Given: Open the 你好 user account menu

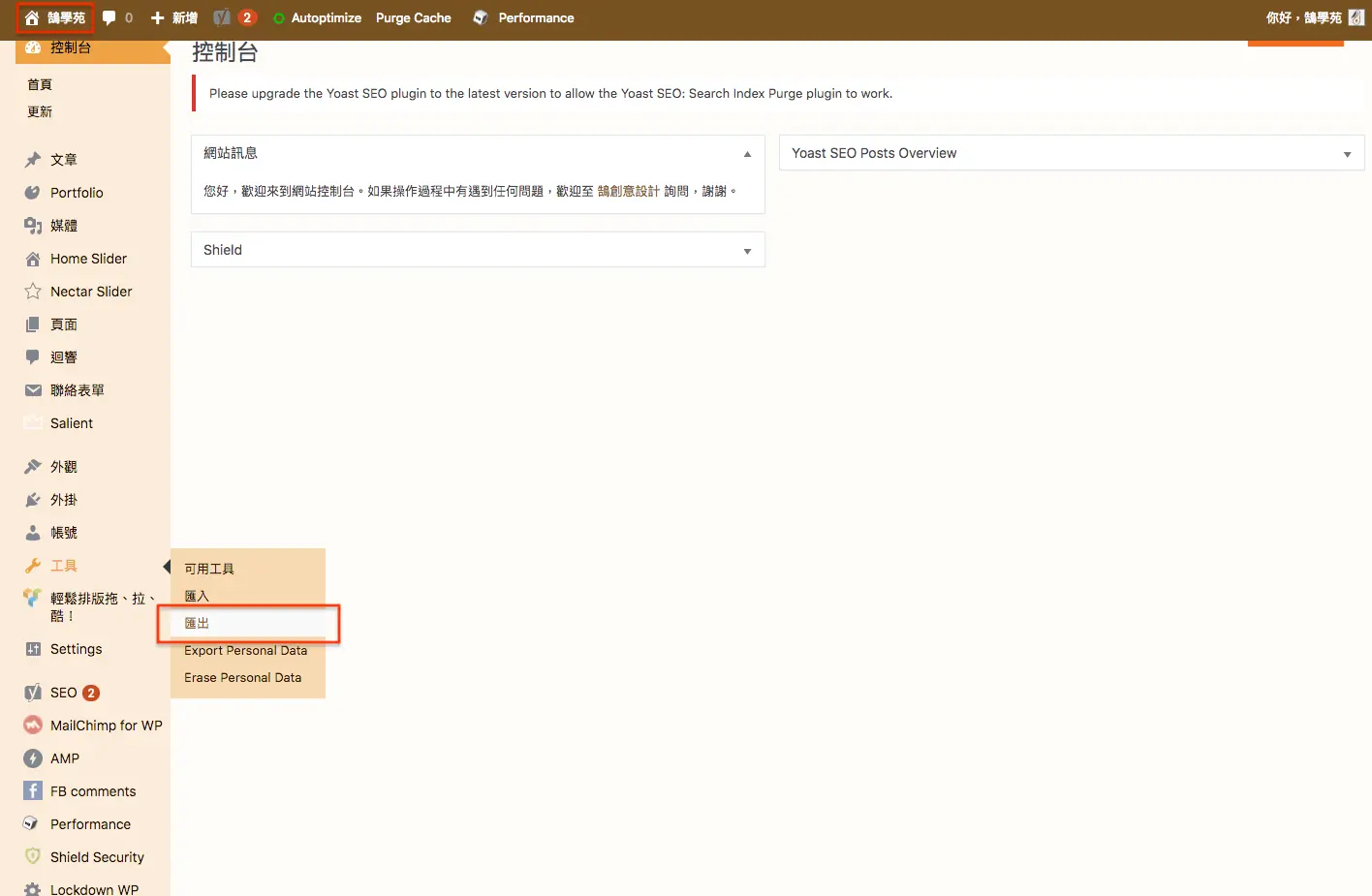Looking at the screenshot, I should pos(1315,18).
